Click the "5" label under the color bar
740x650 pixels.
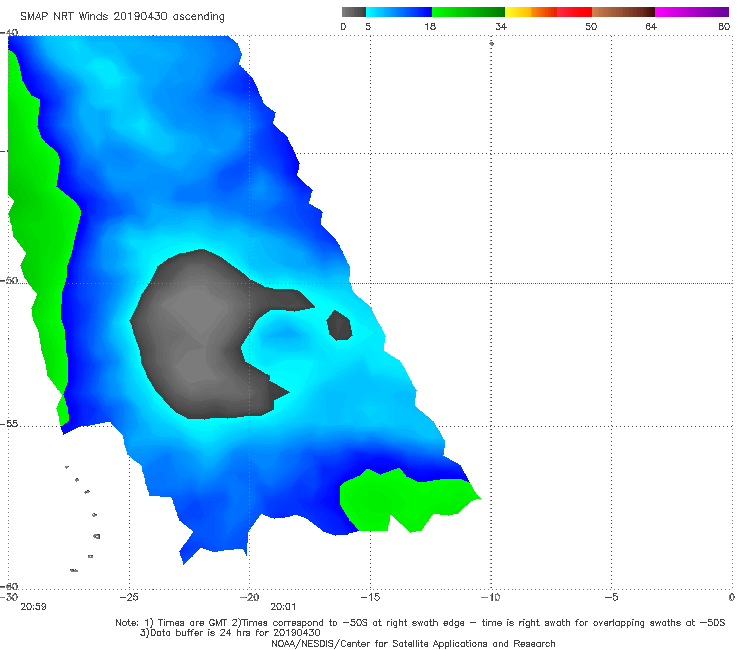pyautogui.click(x=368, y=26)
